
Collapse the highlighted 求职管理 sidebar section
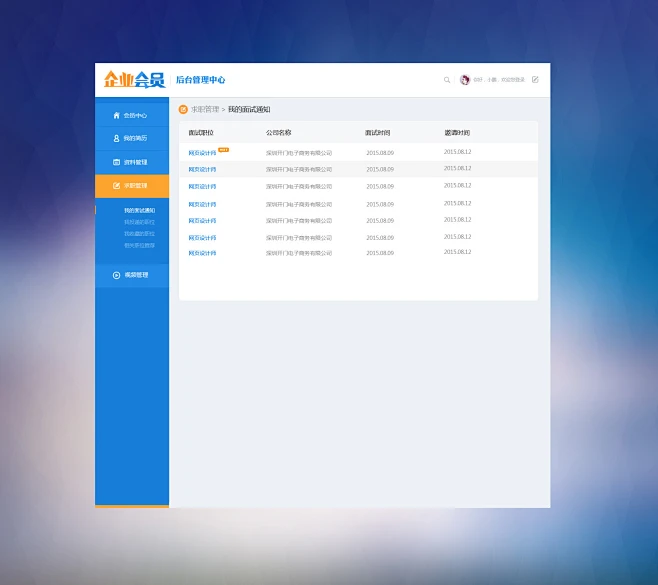pyautogui.click(x=132, y=186)
